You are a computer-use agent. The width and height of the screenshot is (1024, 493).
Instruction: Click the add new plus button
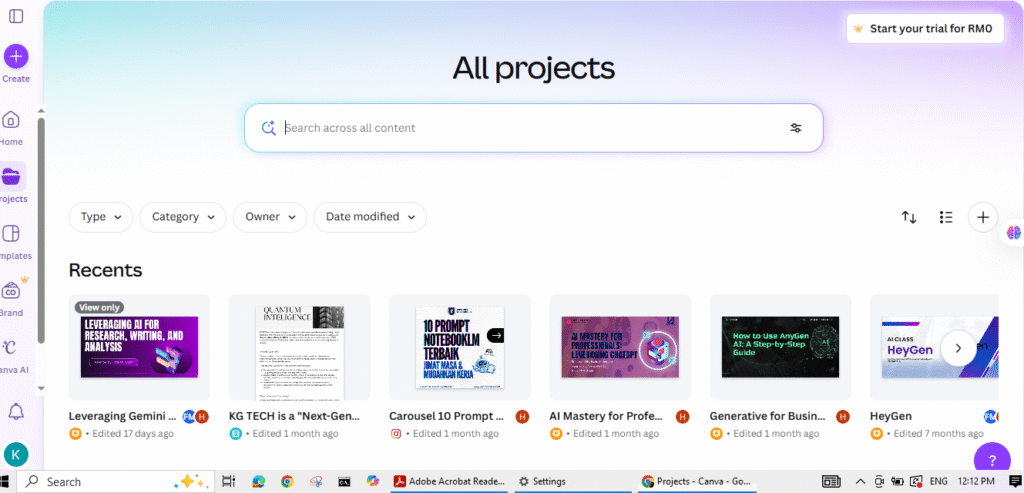[983, 217]
